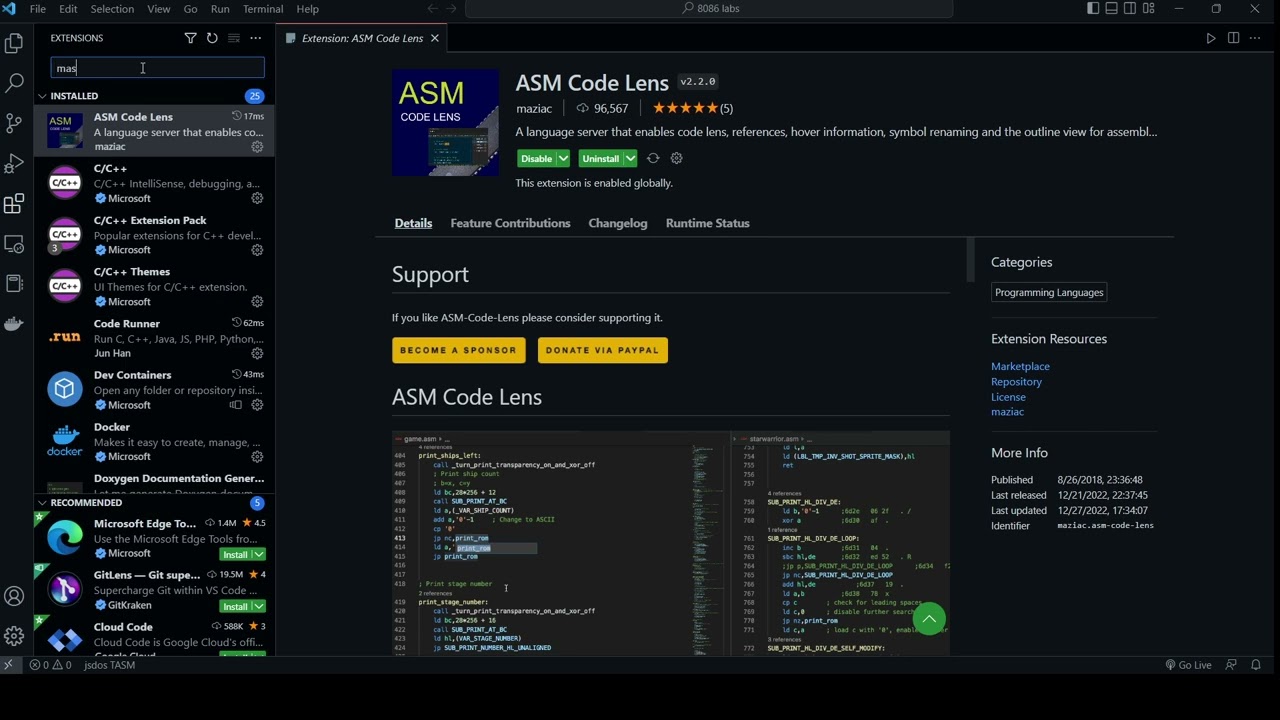Click the extensions search input field

(x=157, y=68)
